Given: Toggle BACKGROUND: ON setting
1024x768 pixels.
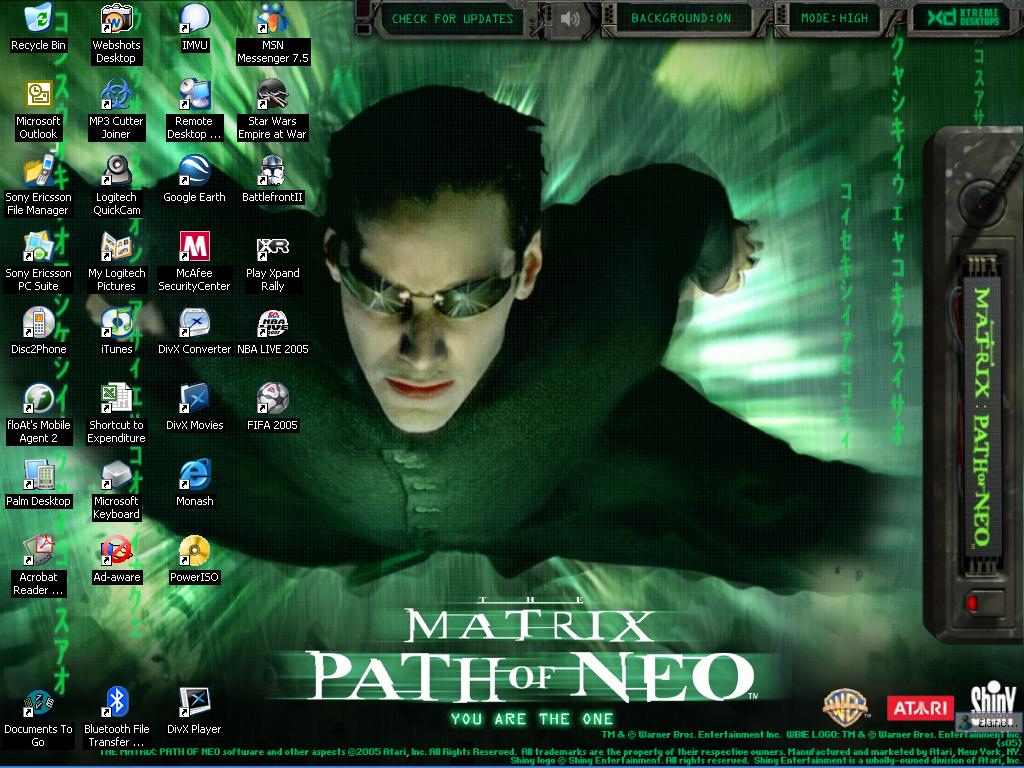Looking at the screenshot, I should [x=680, y=18].
